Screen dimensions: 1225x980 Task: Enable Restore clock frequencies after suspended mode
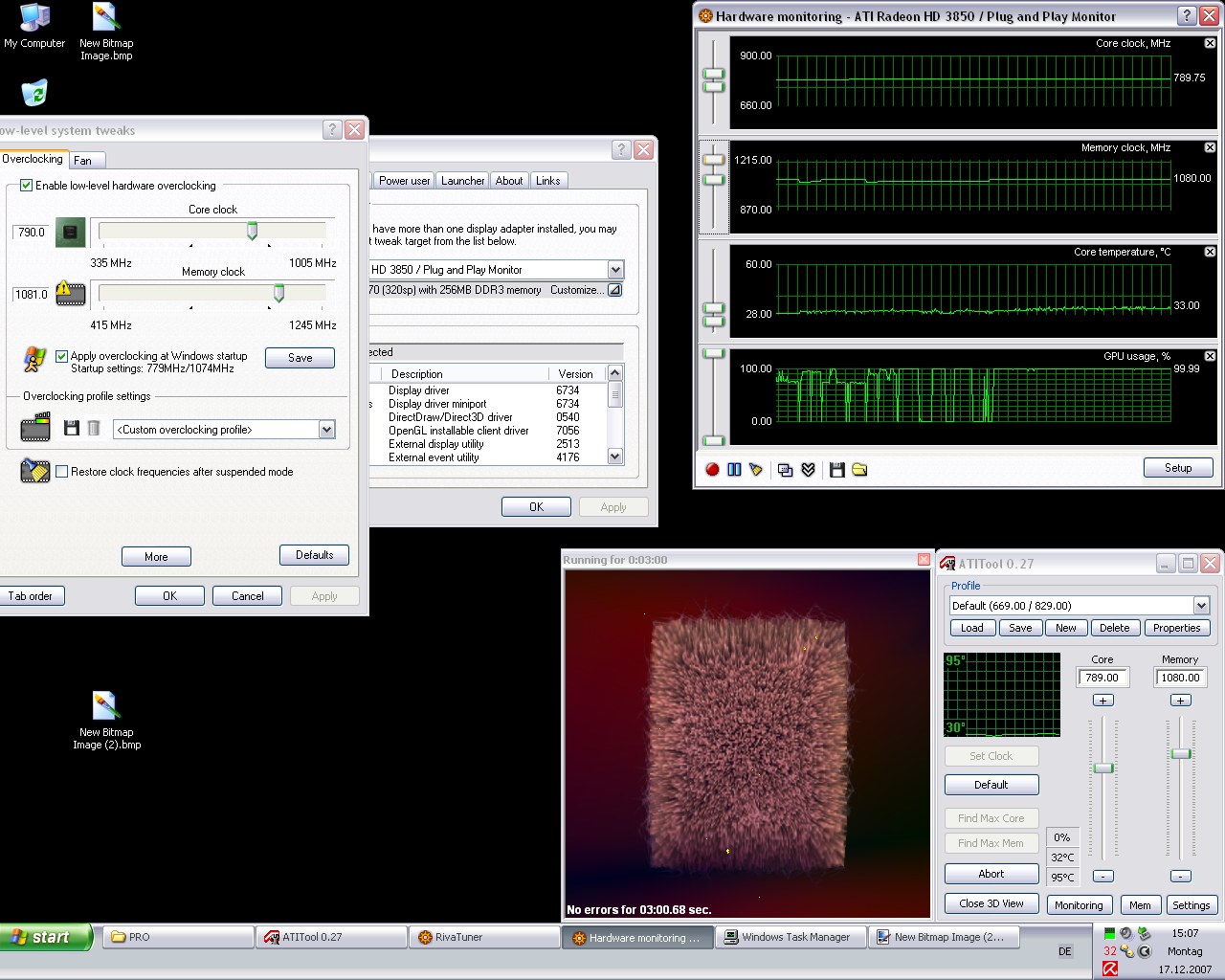click(62, 472)
